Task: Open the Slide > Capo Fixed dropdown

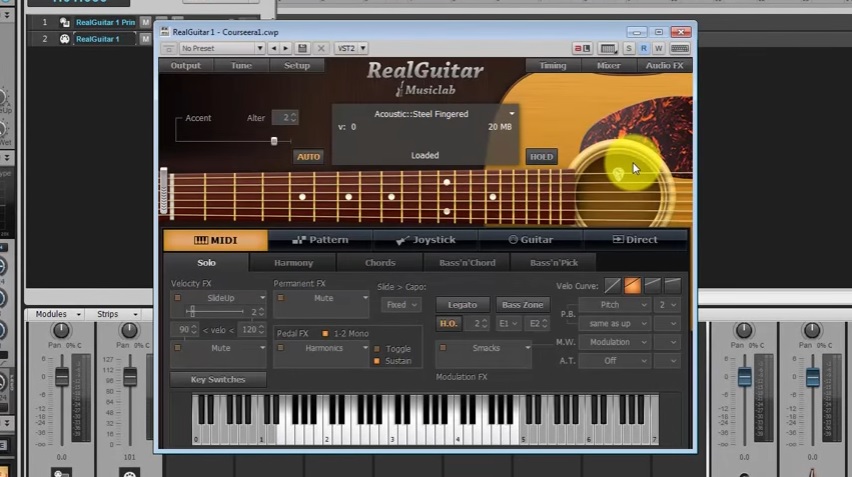Action: [x=402, y=305]
